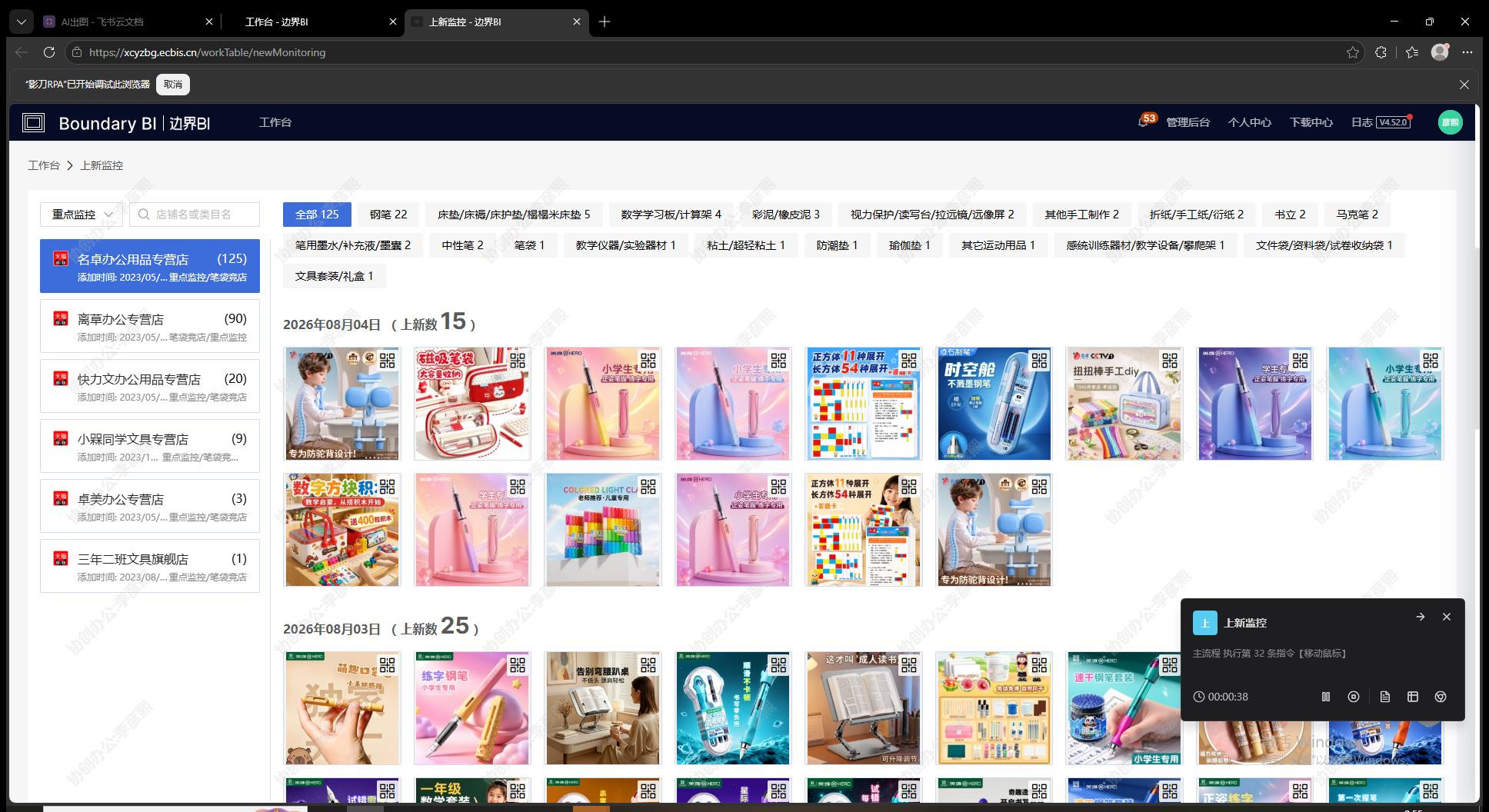
Task: Filter by 马克笔 2 category
Action: pos(1357,215)
